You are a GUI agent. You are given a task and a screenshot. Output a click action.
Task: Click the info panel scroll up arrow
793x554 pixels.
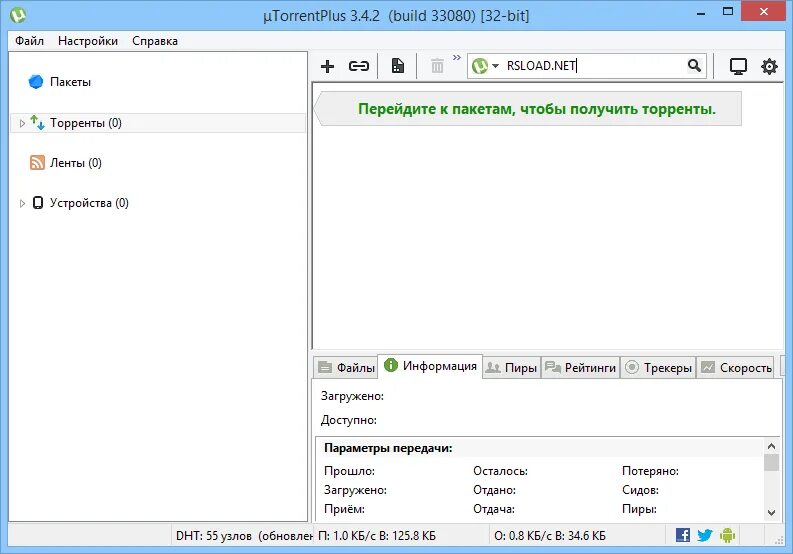pos(771,446)
